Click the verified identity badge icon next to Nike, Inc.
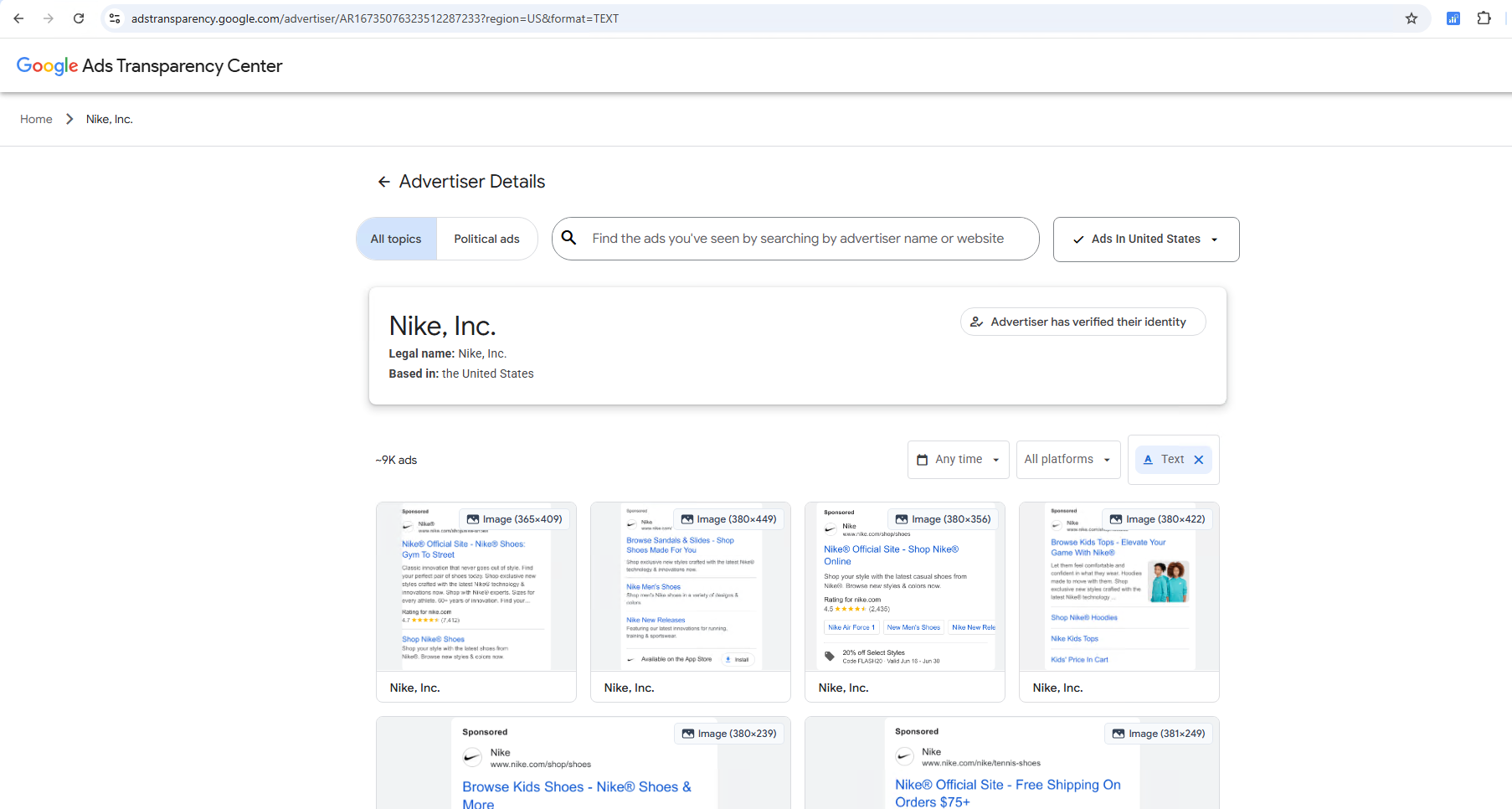Image resolution: width=1512 pixels, height=809 pixels. (977, 322)
